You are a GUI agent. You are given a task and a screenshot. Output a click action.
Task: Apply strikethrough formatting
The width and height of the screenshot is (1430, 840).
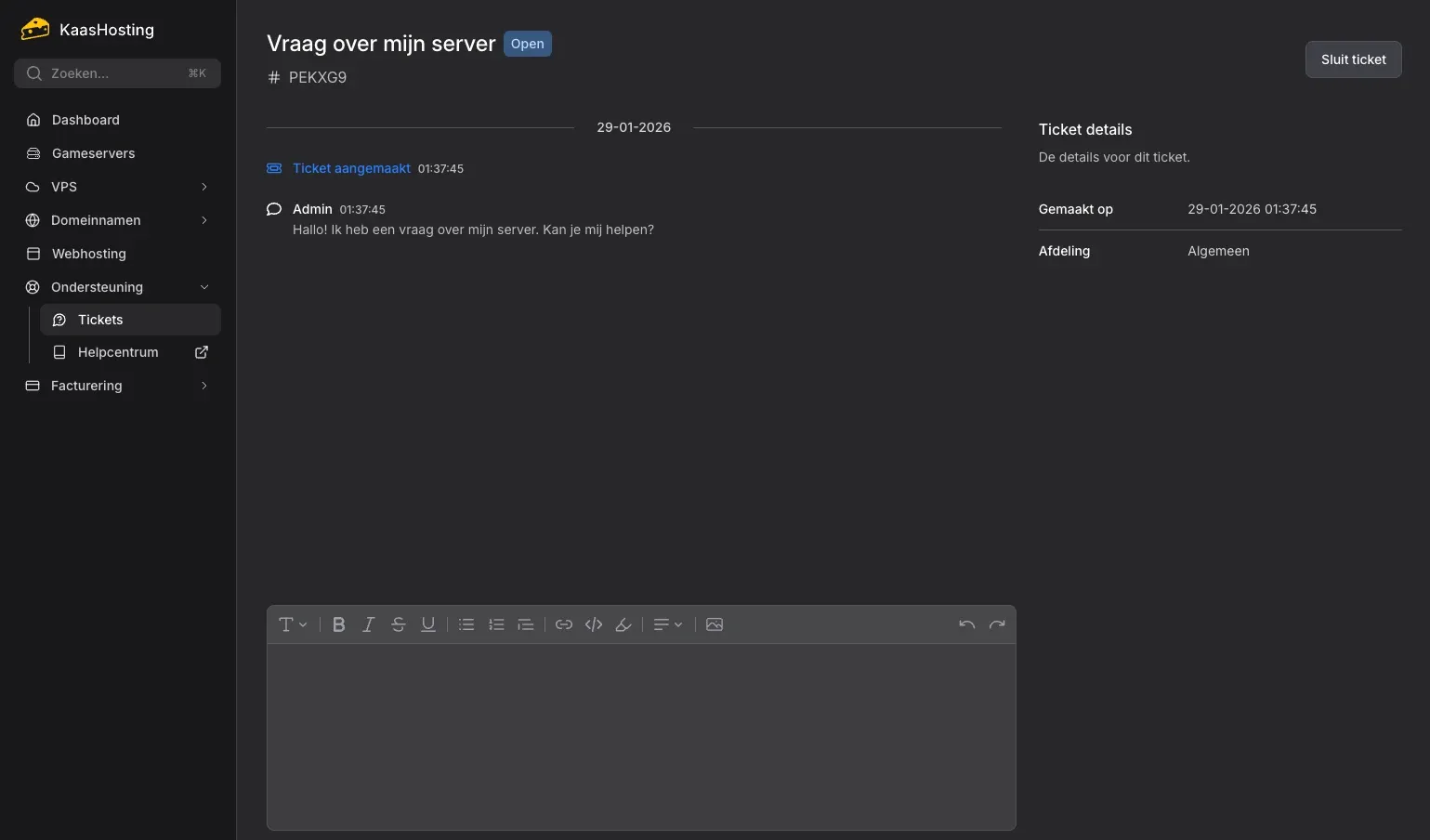pyautogui.click(x=399, y=624)
